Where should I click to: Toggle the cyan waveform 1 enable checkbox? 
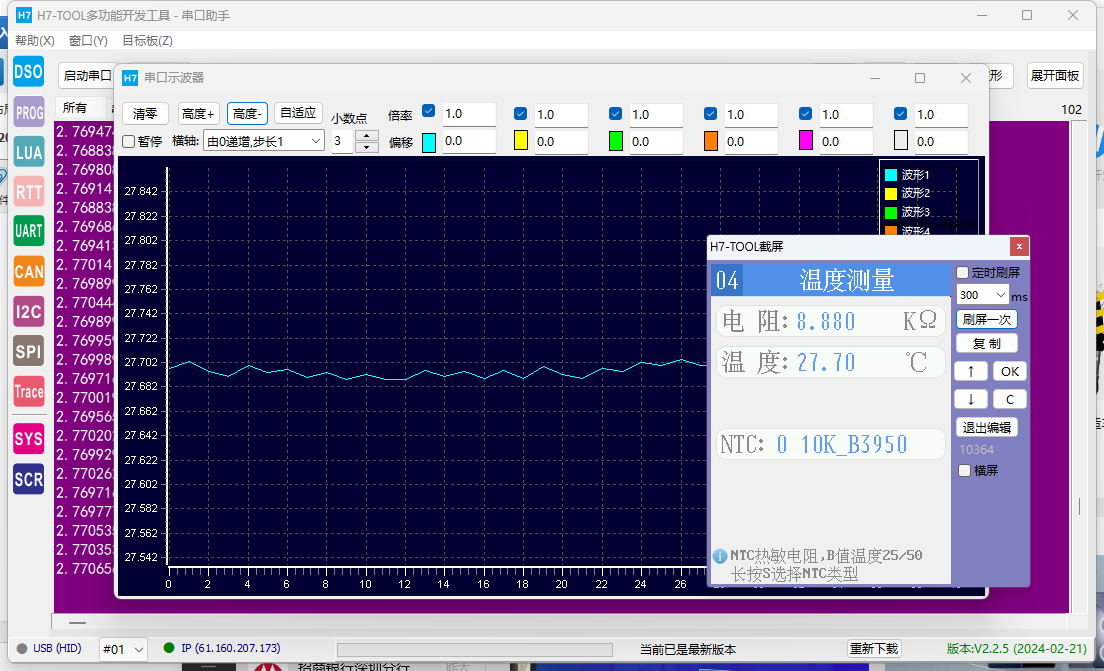pyautogui.click(x=428, y=111)
